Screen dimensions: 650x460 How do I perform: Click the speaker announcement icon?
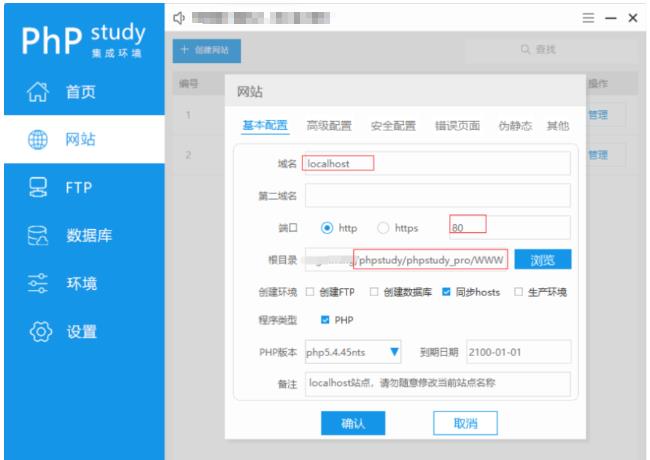179,18
